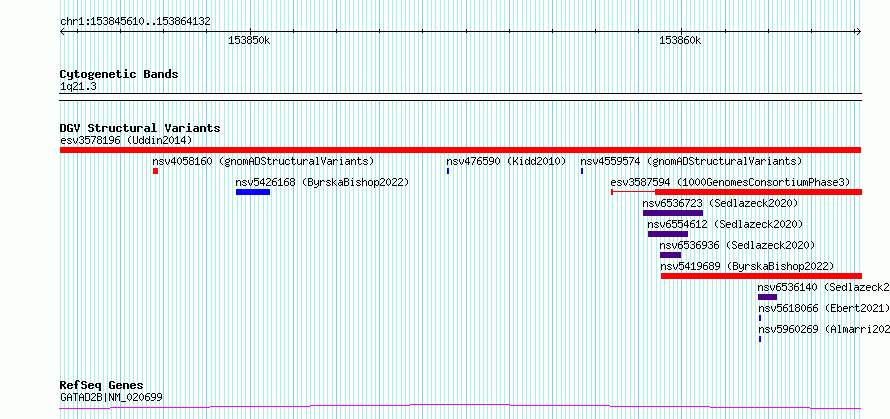The width and height of the screenshot is (890, 419).
Task: Click the 153850k ruler position label
Action: [249, 41]
